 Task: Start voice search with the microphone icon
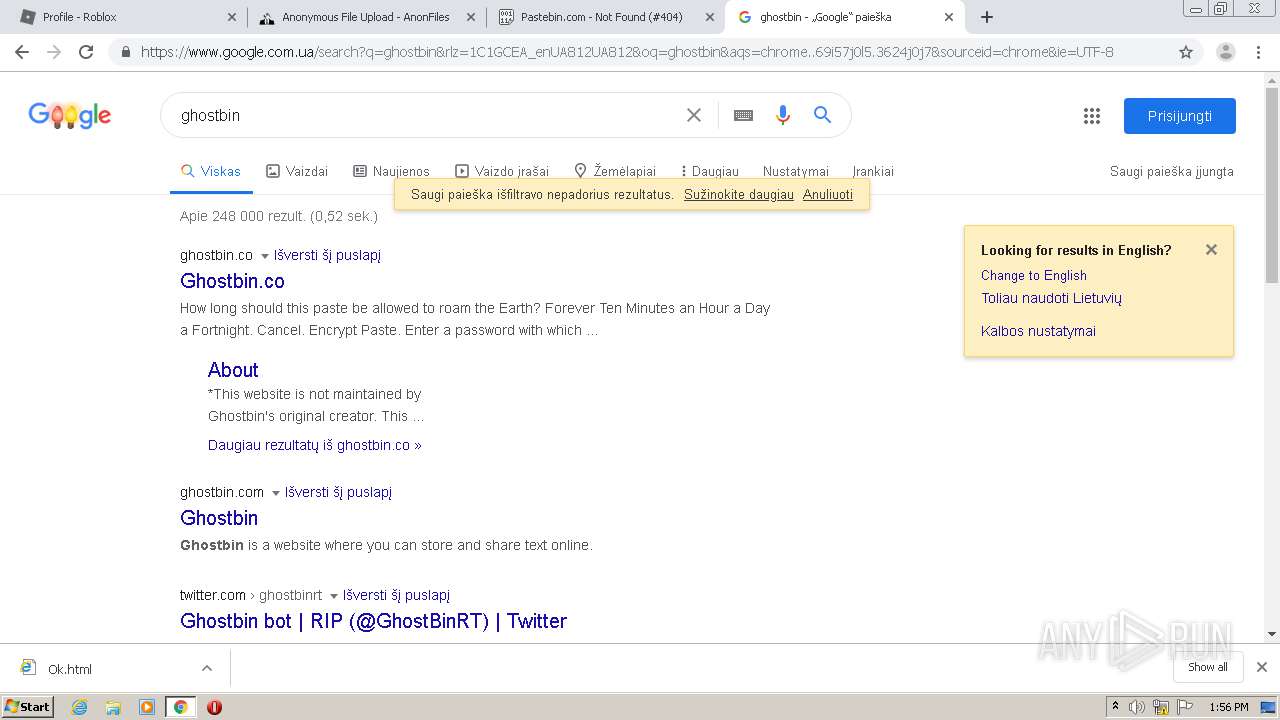point(783,115)
